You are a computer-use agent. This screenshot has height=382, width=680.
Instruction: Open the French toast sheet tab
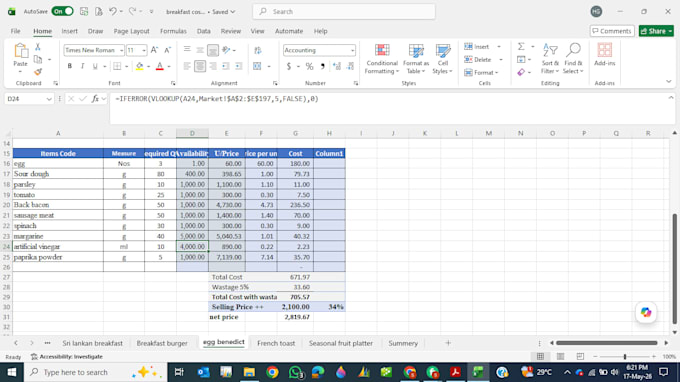(x=276, y=343)
